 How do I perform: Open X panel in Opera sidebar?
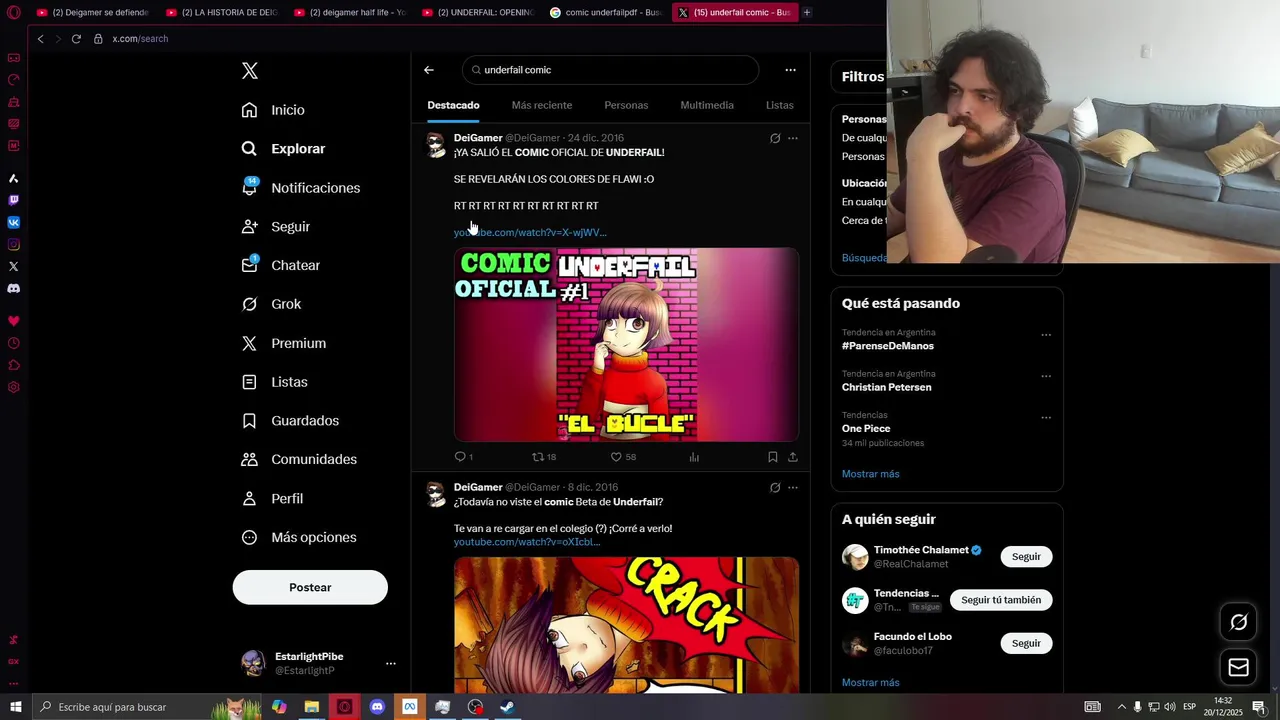pyautogui.click(x=14, y=266)
